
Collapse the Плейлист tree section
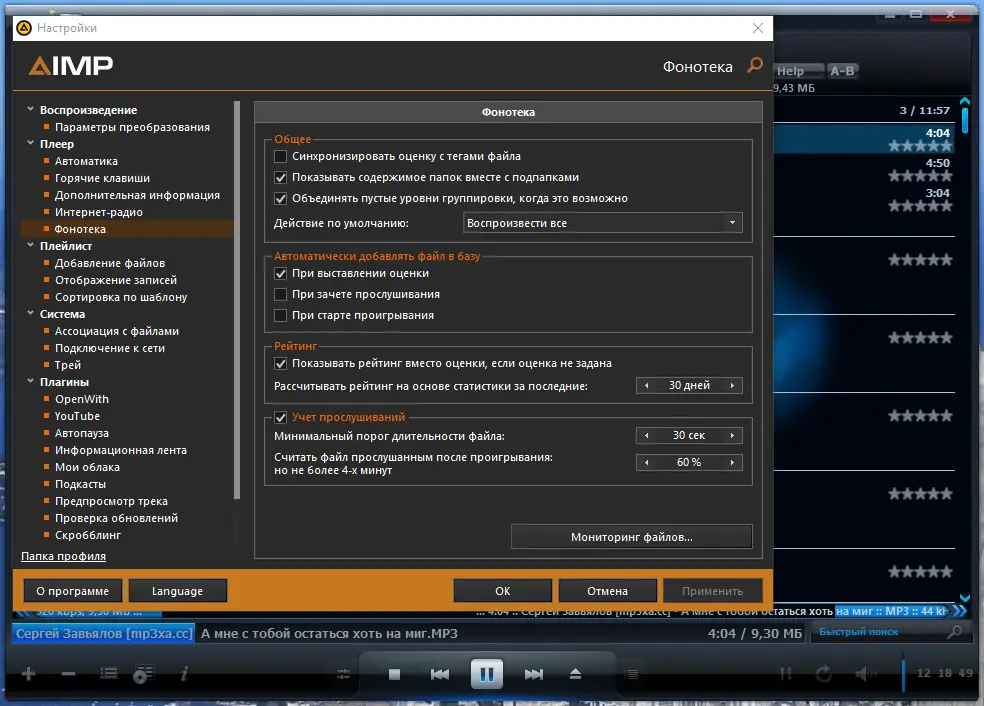[x=30, y=245]
